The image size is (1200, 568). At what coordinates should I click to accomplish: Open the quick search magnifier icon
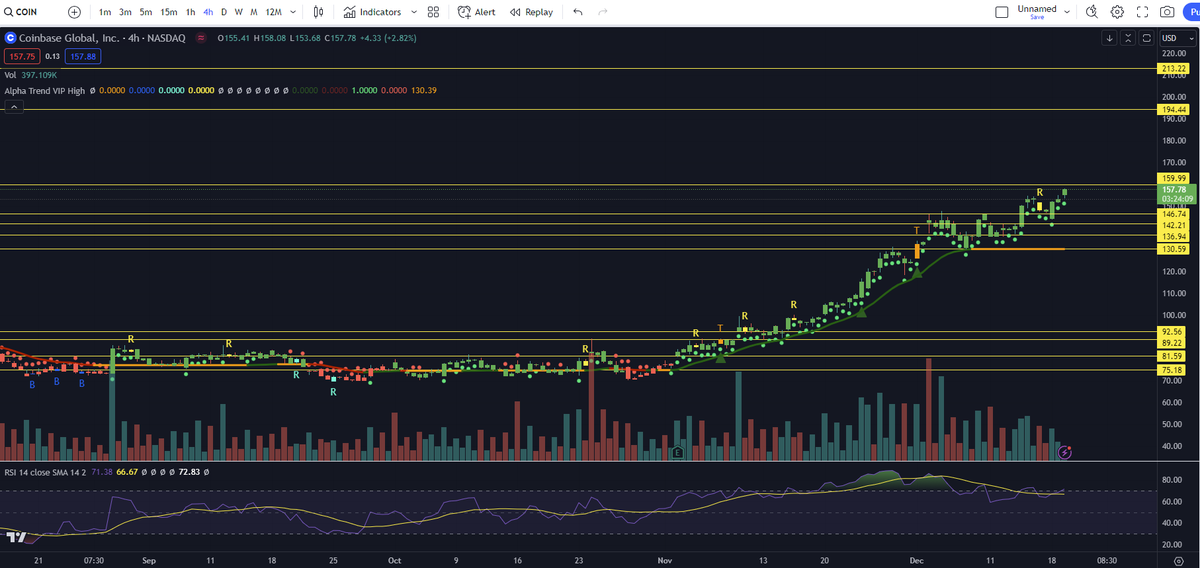click(1091, 12)
